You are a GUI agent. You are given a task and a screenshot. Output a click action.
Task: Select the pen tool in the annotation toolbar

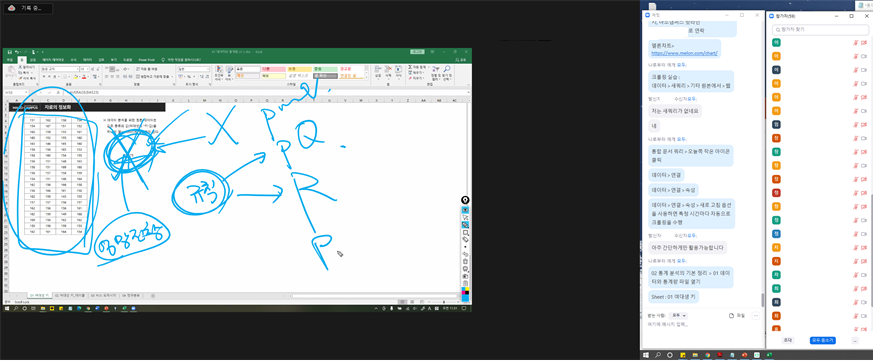465,225
